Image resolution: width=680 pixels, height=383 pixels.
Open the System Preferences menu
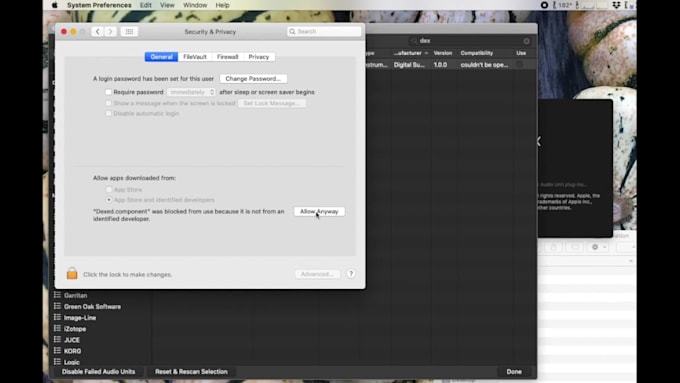[99, 5]
